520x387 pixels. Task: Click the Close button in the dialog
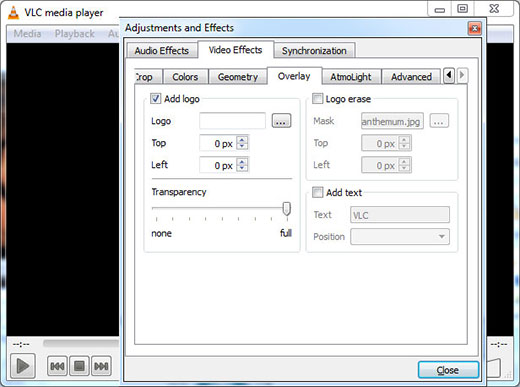pyautogui.click(x=448, y=370)
